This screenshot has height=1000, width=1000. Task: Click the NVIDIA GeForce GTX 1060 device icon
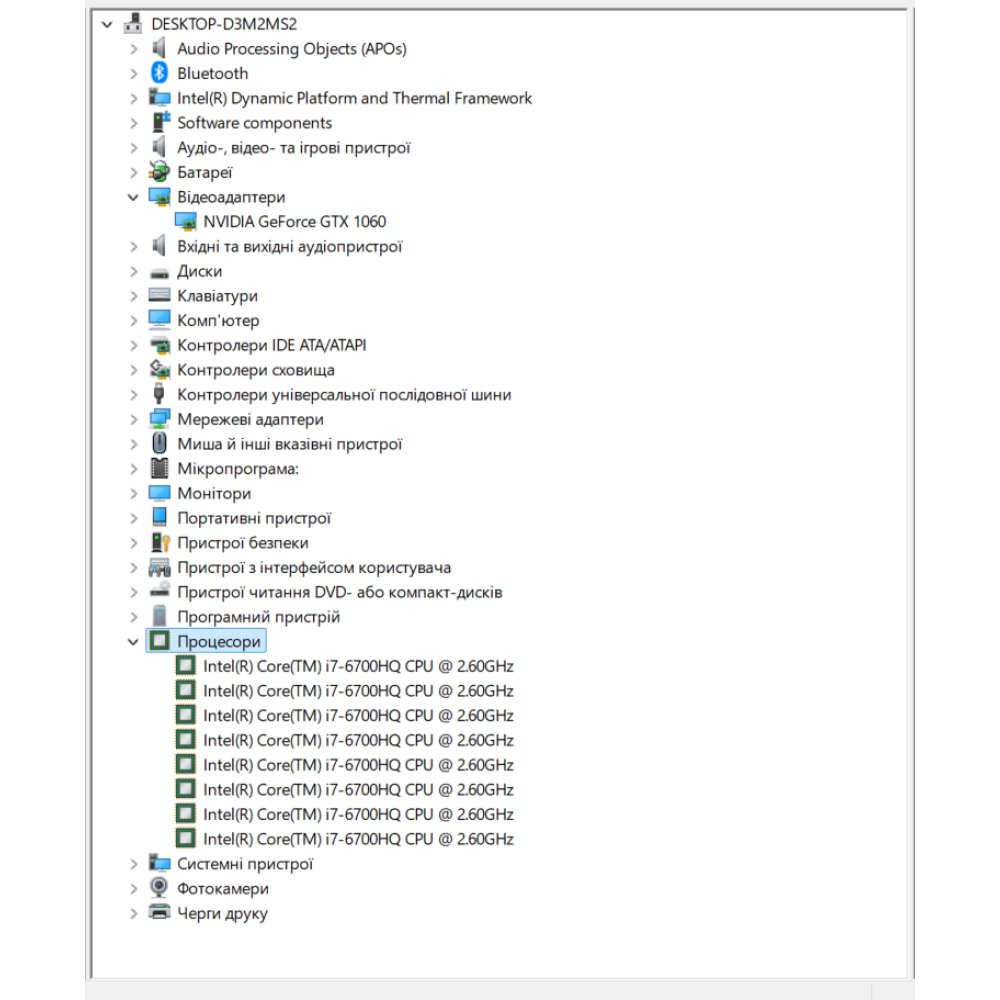[x=185, y=222]
